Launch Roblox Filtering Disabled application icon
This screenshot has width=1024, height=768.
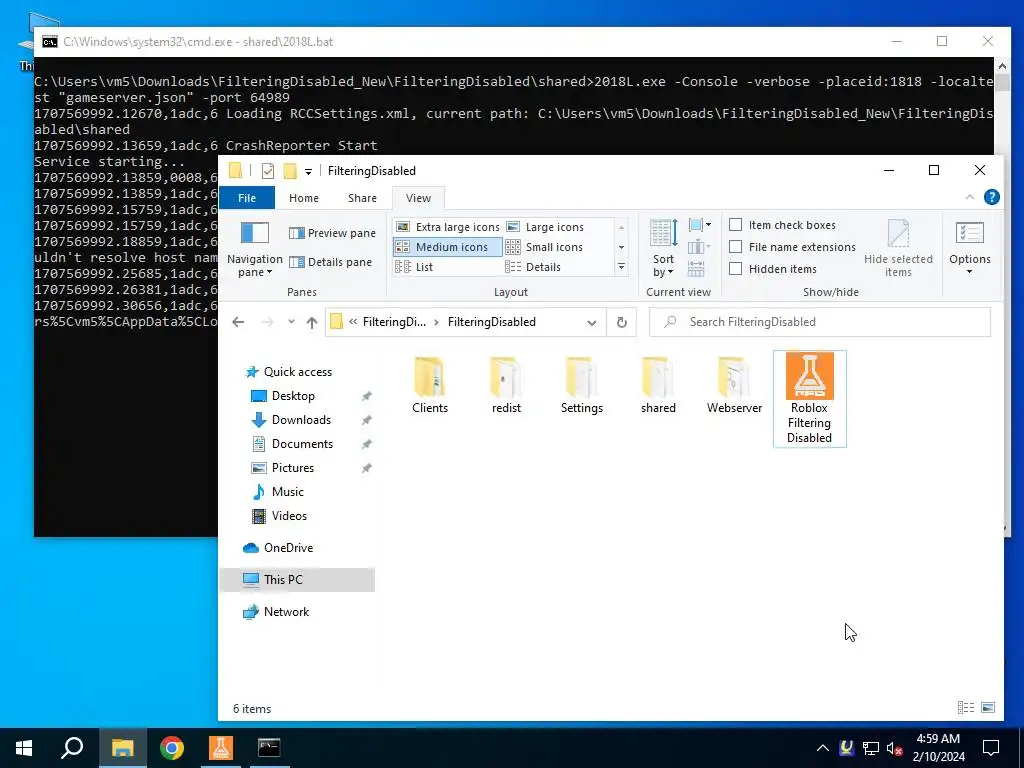tap(809, 398)
